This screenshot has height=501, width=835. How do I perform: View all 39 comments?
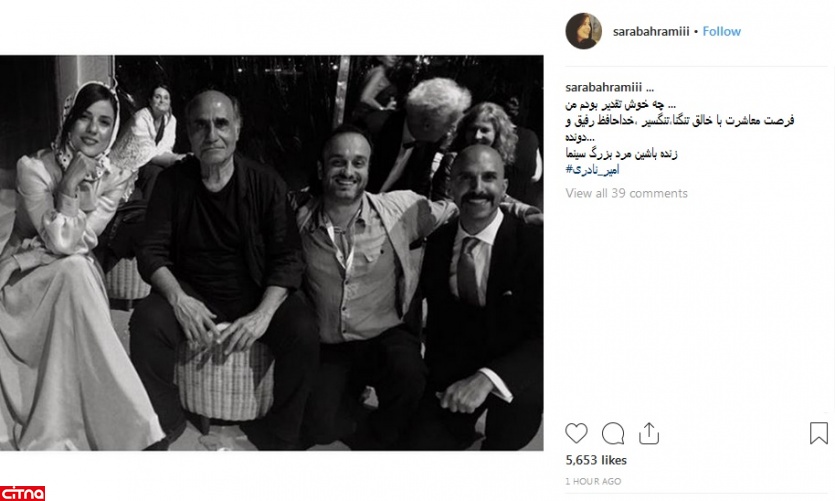[x=626, y=193]
